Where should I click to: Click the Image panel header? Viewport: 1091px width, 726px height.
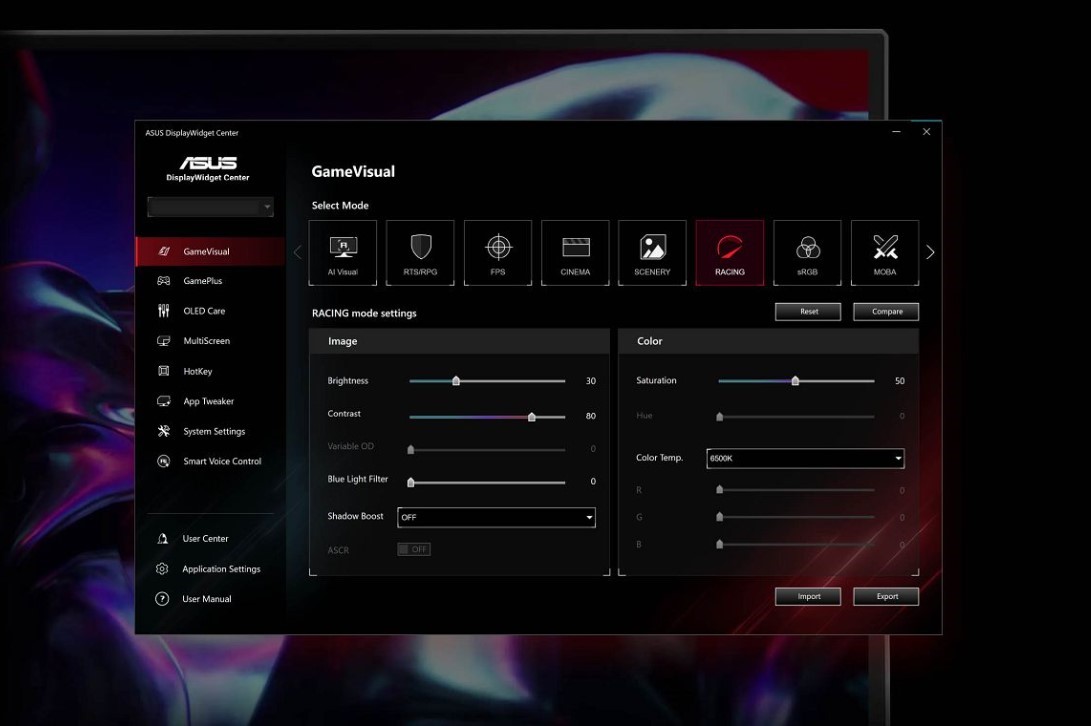point(459,341)
